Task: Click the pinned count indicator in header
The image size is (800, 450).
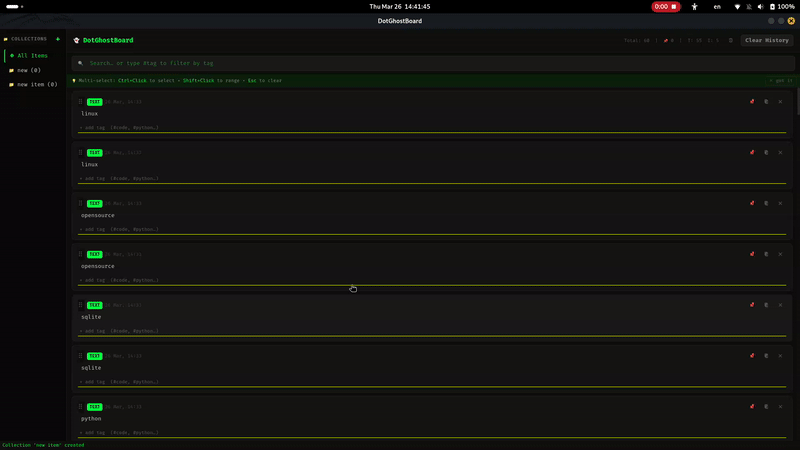Action: [x=668, y=40]
